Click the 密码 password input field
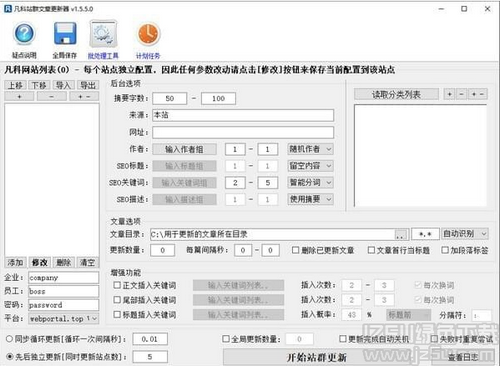 (x=63, y=305)
